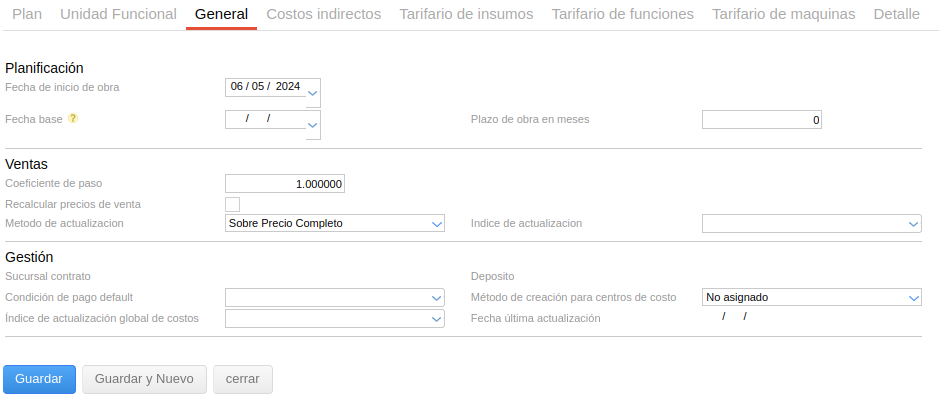The height and width of the screenshot is (401, 939).
Task: Expand the Metodo de actualizacion dropdown
Action: pyautogui.click(x=436, y=224)
